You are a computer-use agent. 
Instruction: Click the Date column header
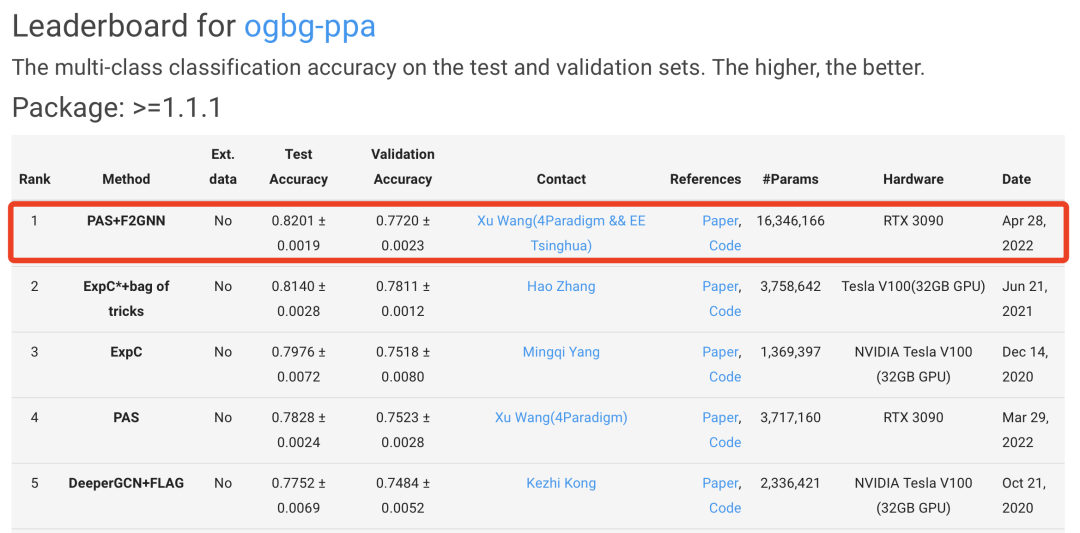[x=1016, y=179]
